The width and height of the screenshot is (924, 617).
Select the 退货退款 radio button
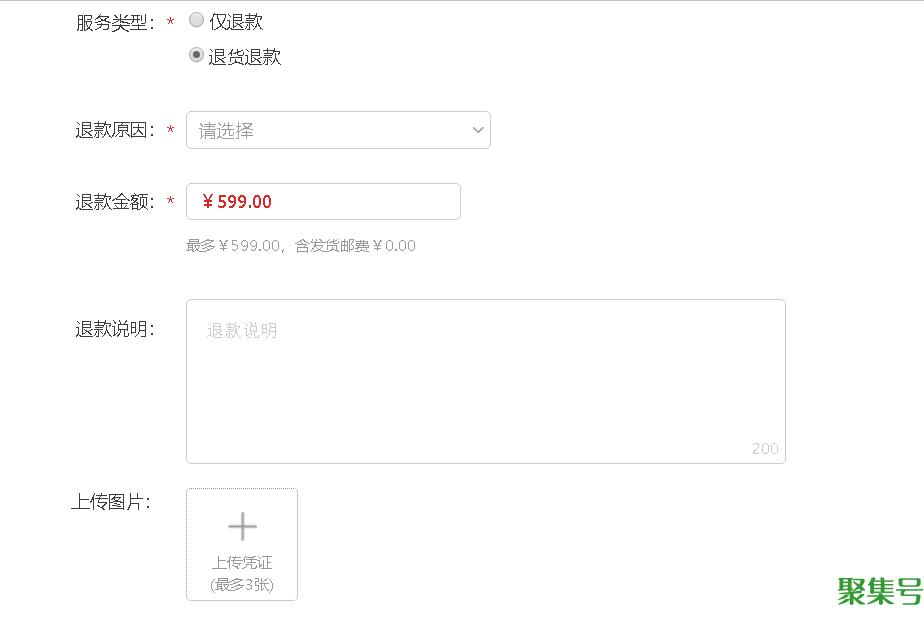(x=196, y=56)
